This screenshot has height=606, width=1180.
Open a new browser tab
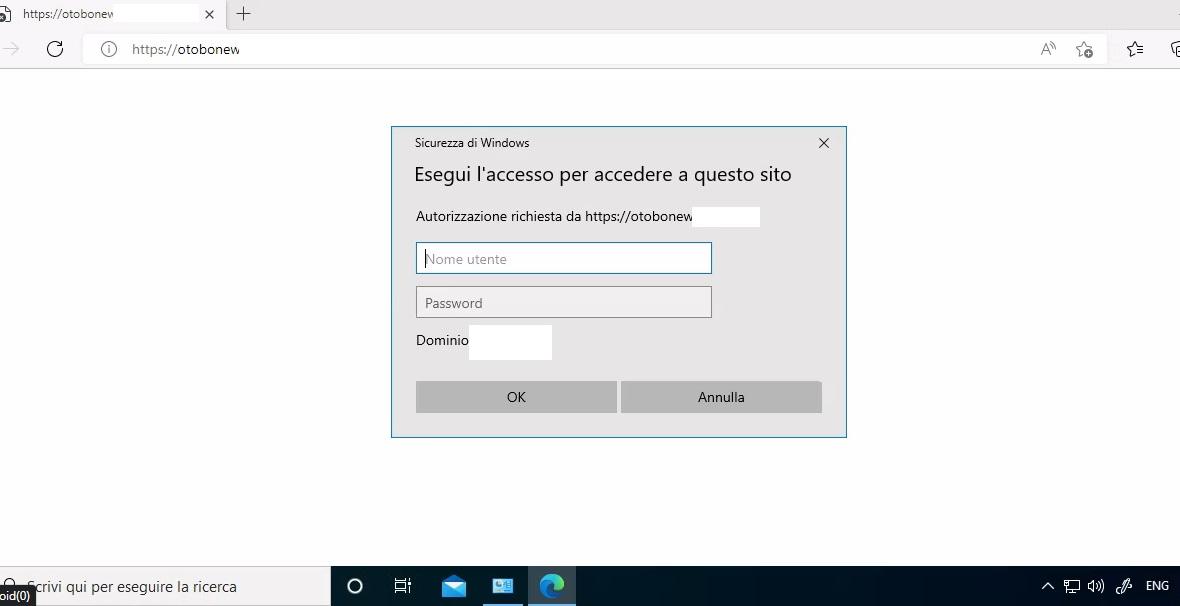click(x=243, y=14)
